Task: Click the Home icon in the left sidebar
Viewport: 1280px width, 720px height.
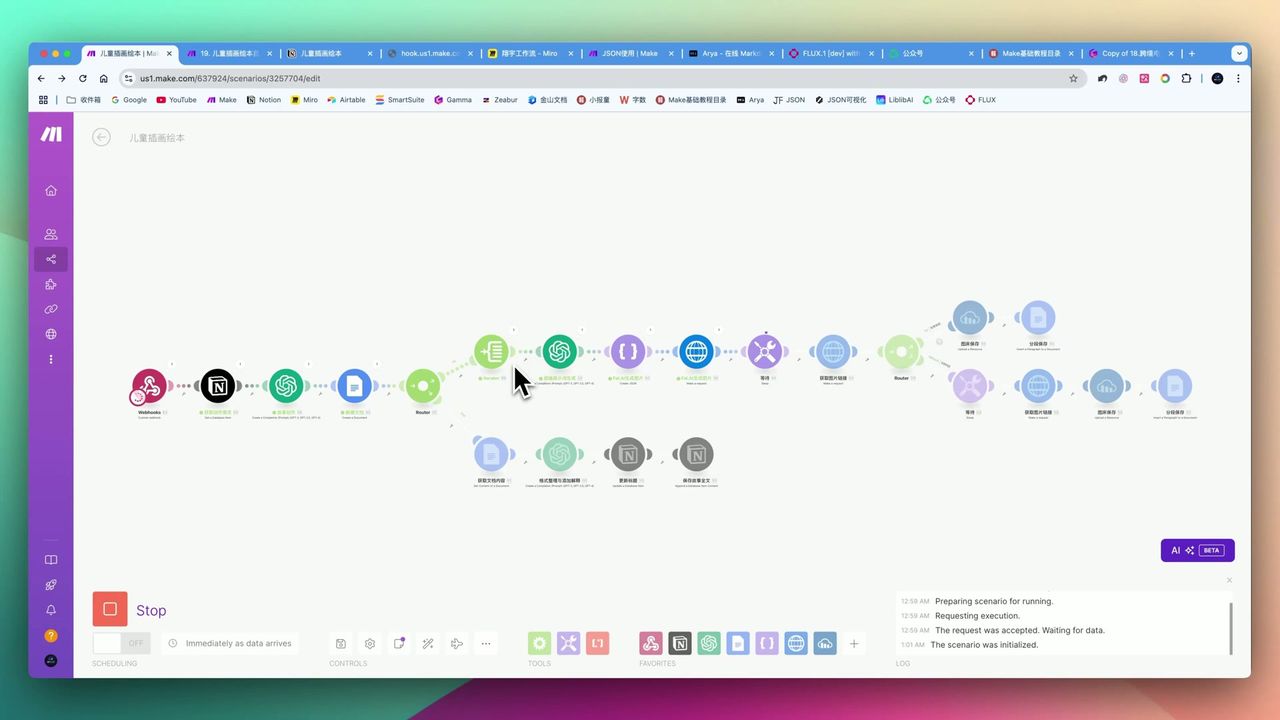Action: pyautogui.click(x=51, y=190)
